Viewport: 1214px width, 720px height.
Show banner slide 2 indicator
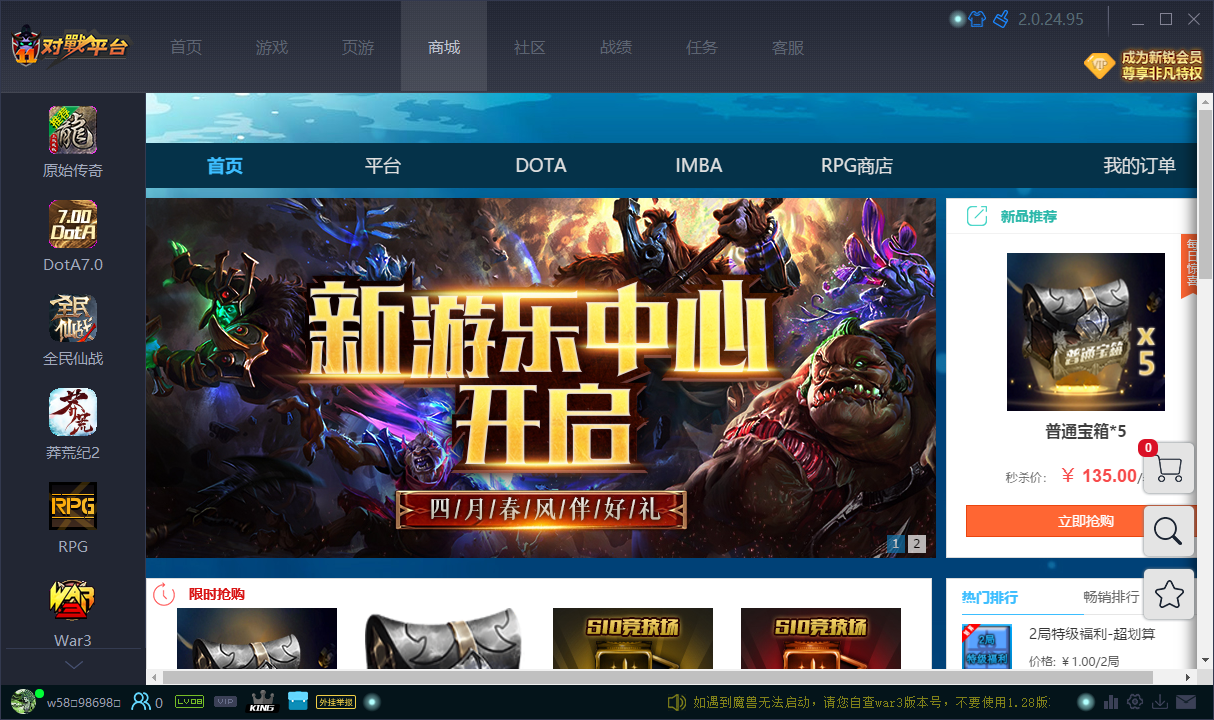[x=917, y=544]
